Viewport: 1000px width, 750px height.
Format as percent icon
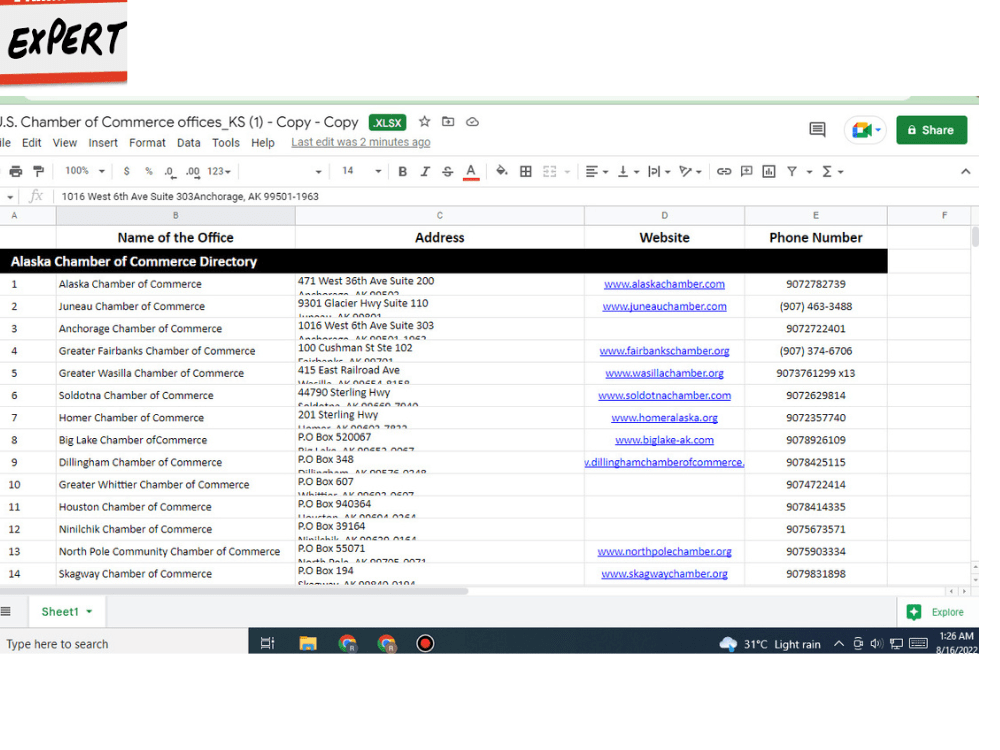coord(149,172)
